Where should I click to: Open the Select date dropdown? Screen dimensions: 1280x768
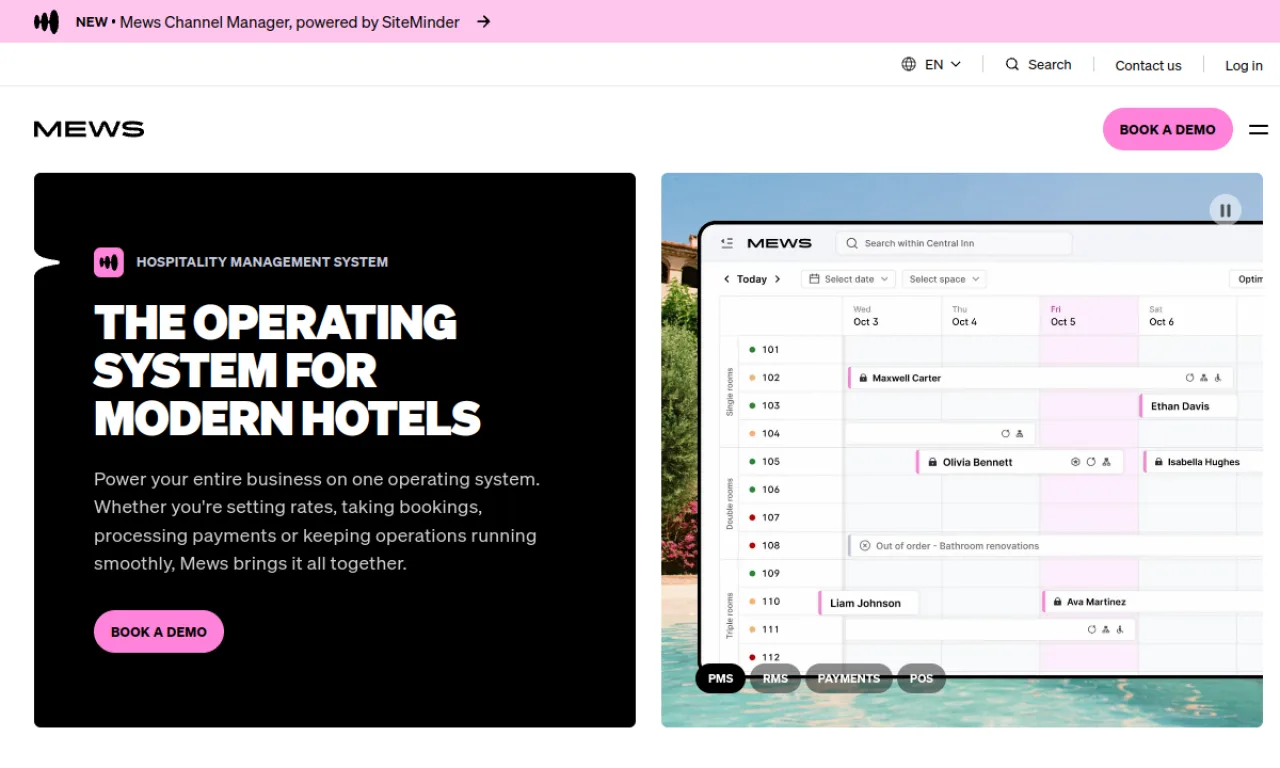pos(847,279)
